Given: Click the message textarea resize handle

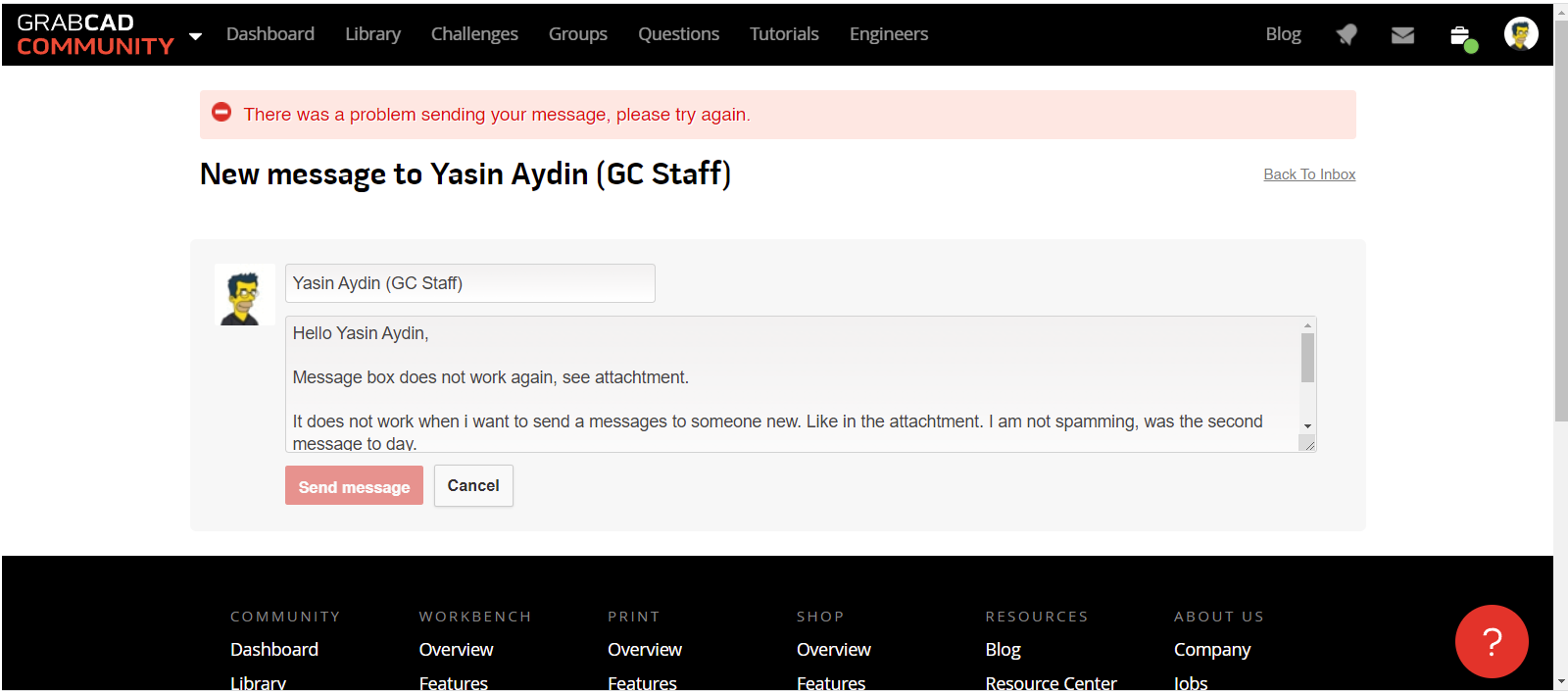Looking at the screenshot, I should coord(1308,444).
